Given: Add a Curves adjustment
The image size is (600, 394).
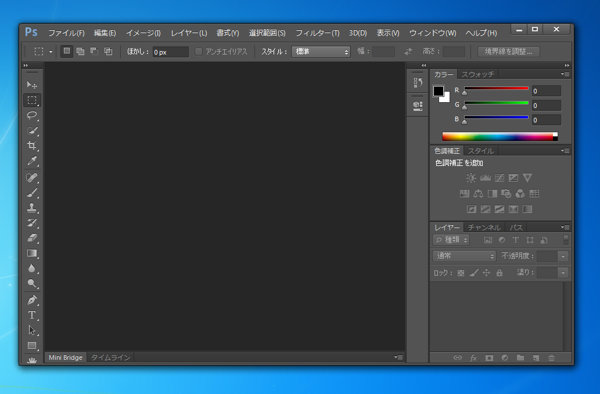Looking at the screenshot, I should [499, 178].
